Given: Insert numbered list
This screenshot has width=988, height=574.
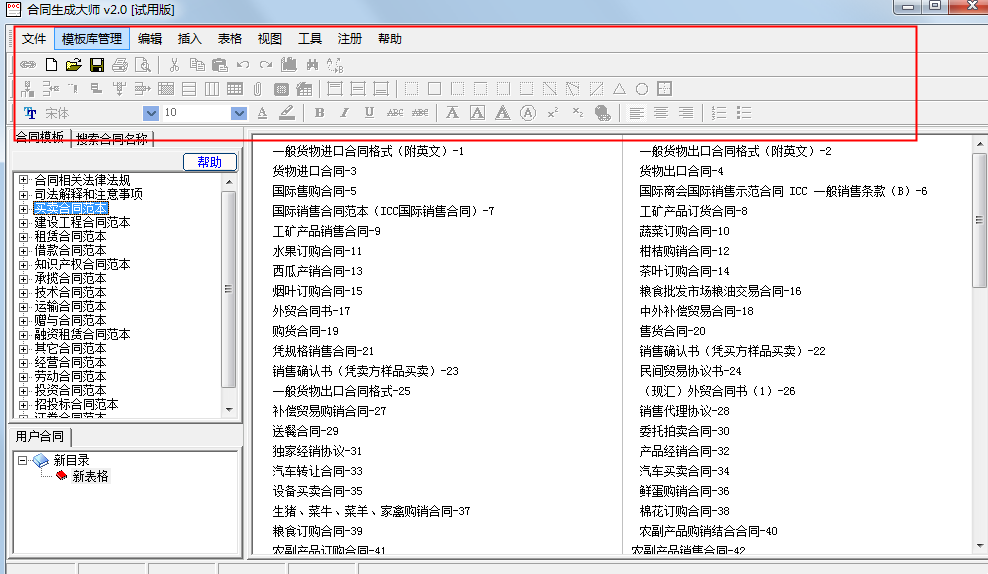Looking at the screenshot, I should (718, 113).
